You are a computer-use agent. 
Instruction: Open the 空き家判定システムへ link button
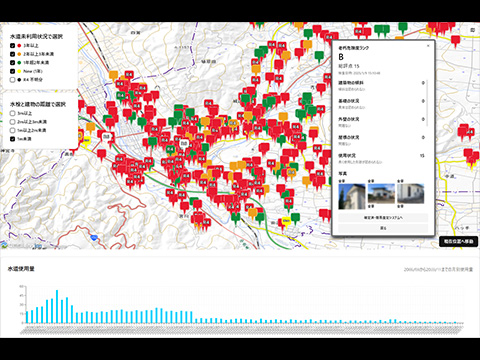[x=383, y=218]
